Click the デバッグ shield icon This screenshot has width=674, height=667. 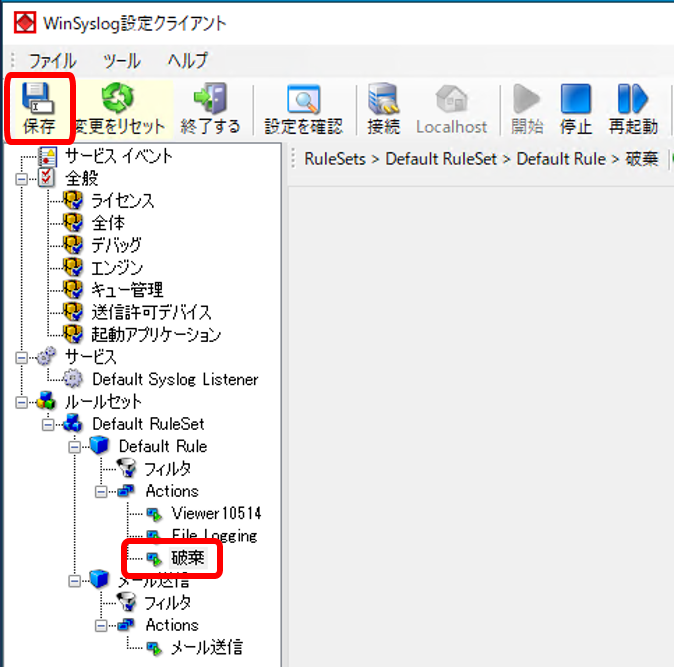73,245
